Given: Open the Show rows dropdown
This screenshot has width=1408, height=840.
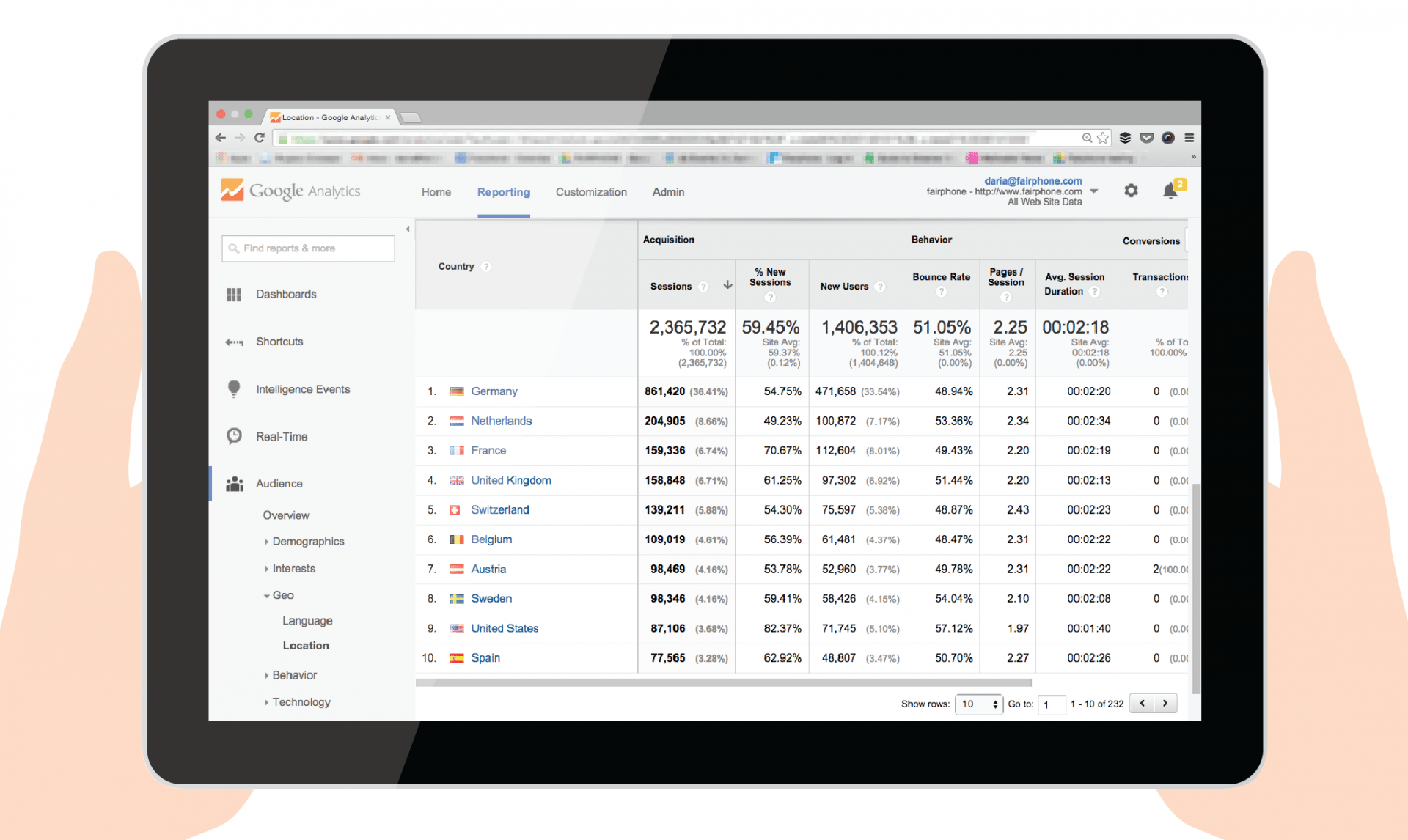Looking at the screenshot, I should (978, 704).
